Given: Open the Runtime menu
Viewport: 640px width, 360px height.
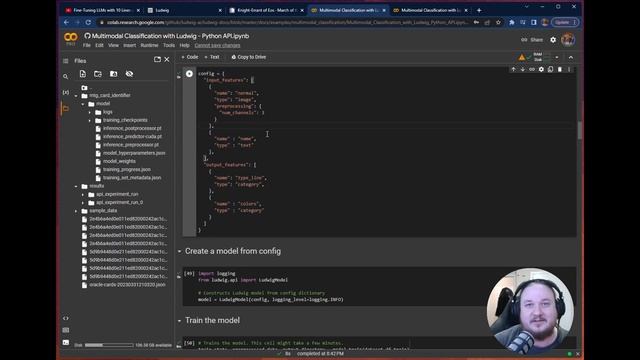Looking at the screenshot, I should pos(149,45).
